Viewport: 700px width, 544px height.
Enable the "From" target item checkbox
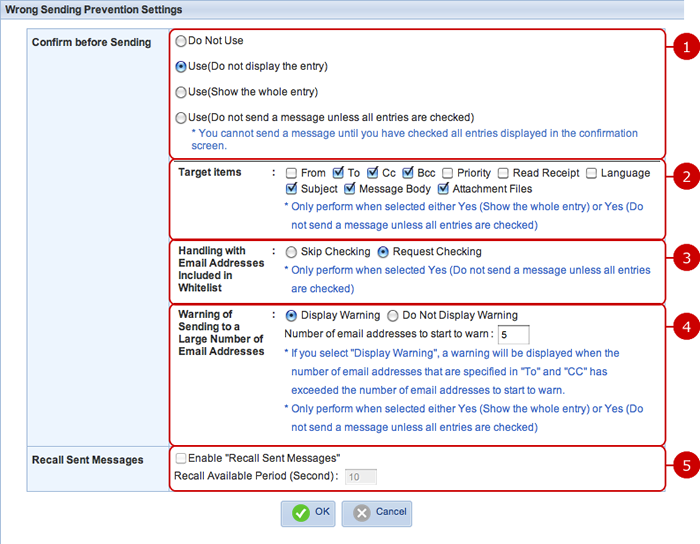[x=291, y=173]
